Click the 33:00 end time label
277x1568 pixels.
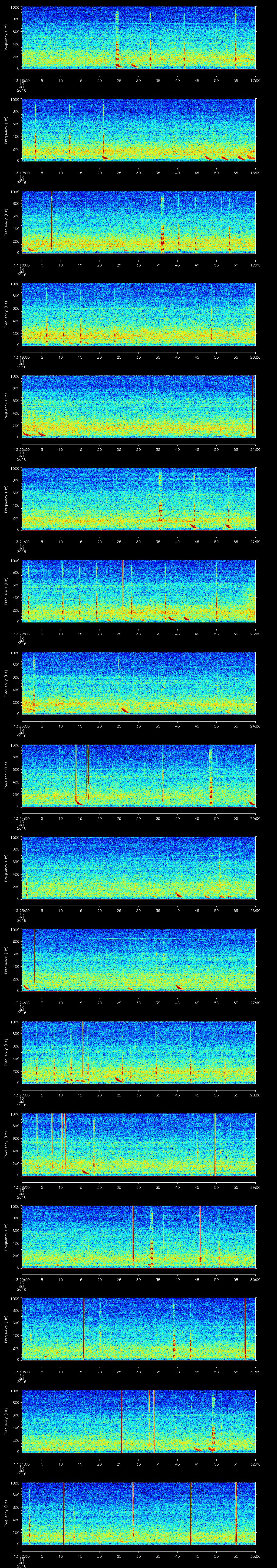(x=255, y=1556)
